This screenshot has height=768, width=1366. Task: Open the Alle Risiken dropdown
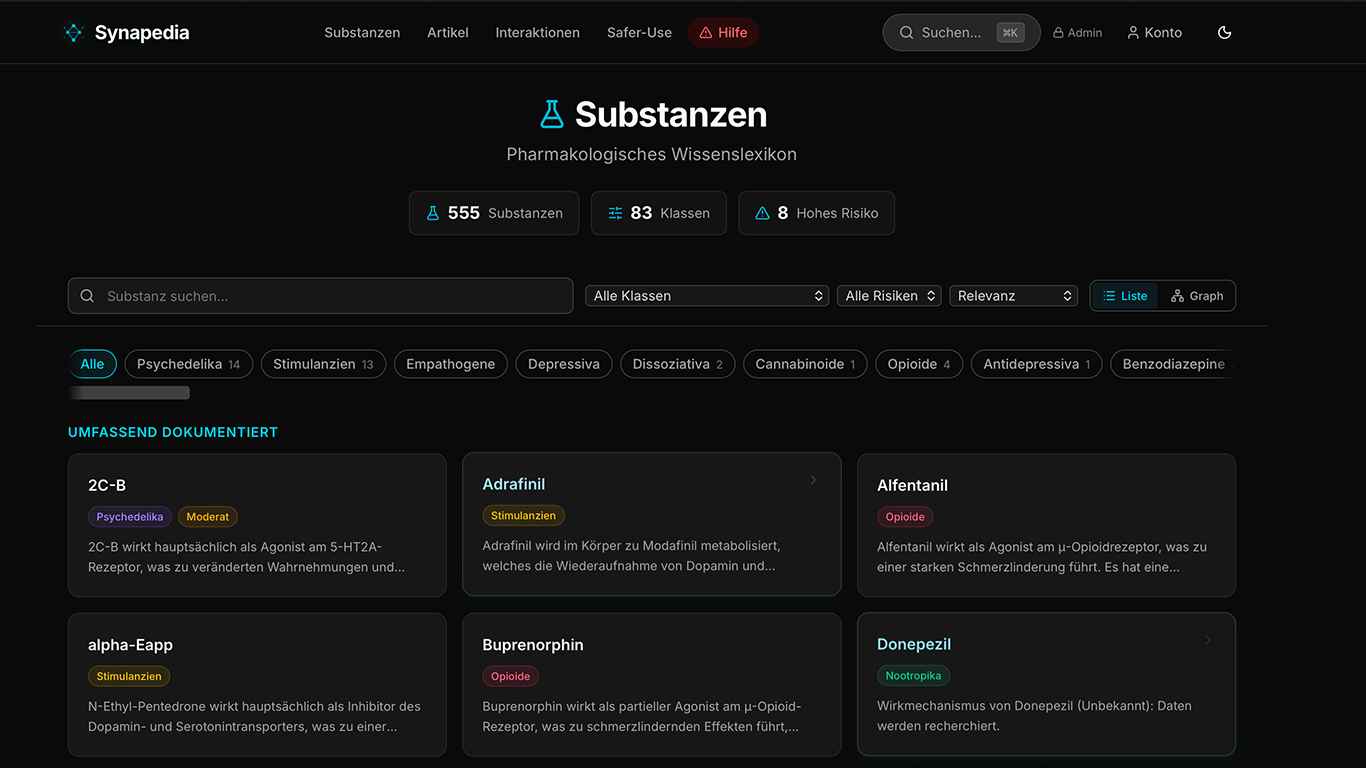[888, 295]
